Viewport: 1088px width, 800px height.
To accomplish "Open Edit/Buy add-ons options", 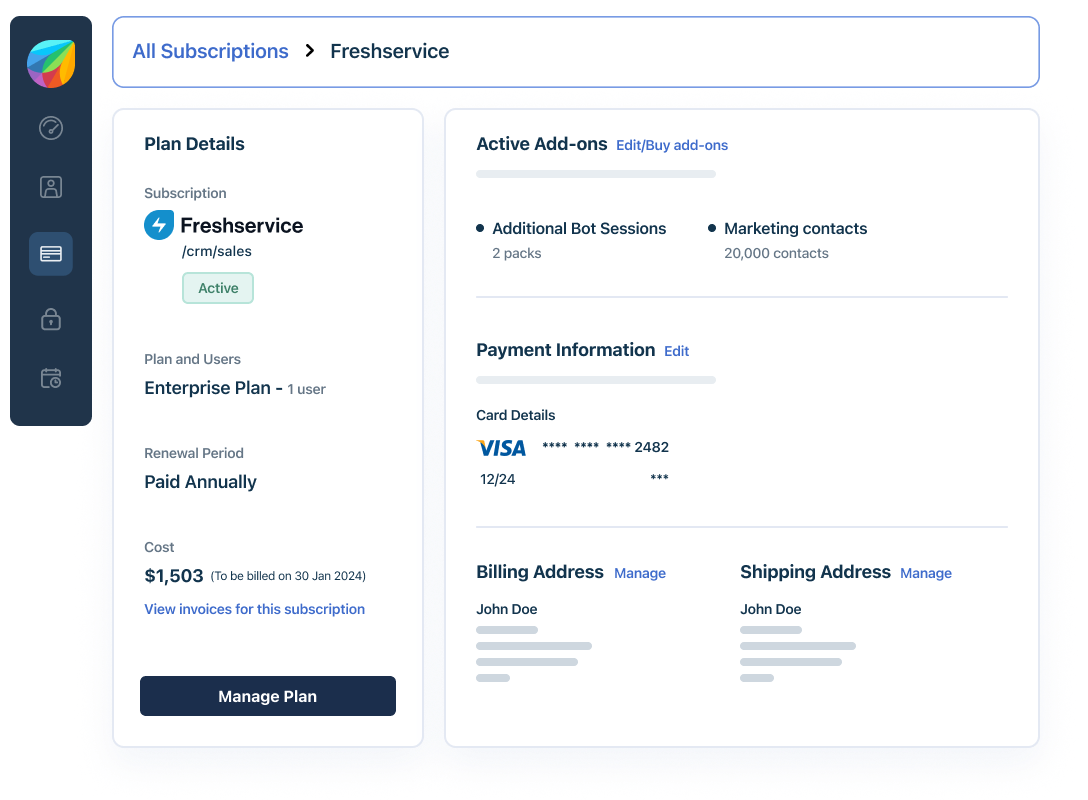I will [672, 145].
